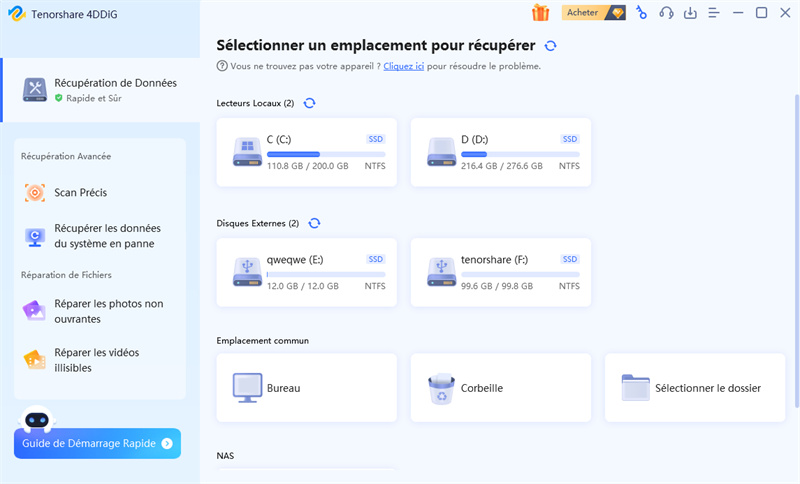800x484 pixels.
Task: Refresh the Lecteurs Locaux drive list
Action: pos(309,103)
